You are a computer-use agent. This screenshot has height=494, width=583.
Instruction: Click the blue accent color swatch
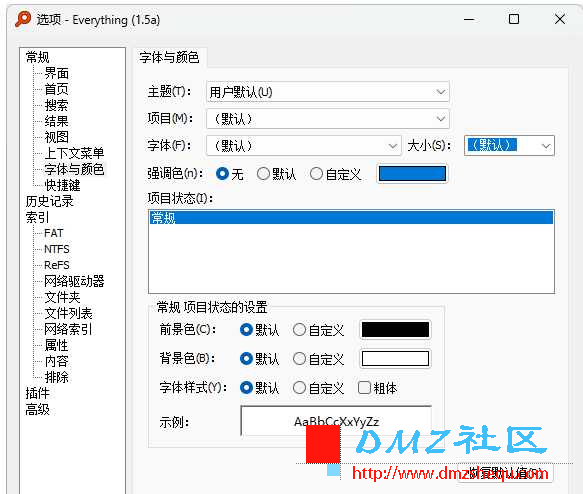412,174
